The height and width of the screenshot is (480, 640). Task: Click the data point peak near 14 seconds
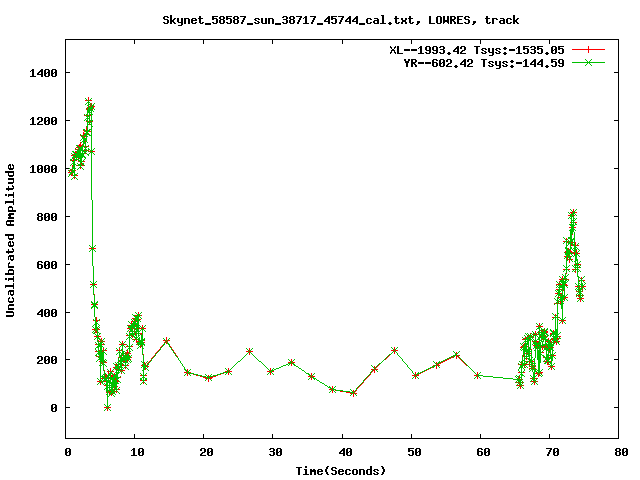pyautogui.click(x=166, y=340)
